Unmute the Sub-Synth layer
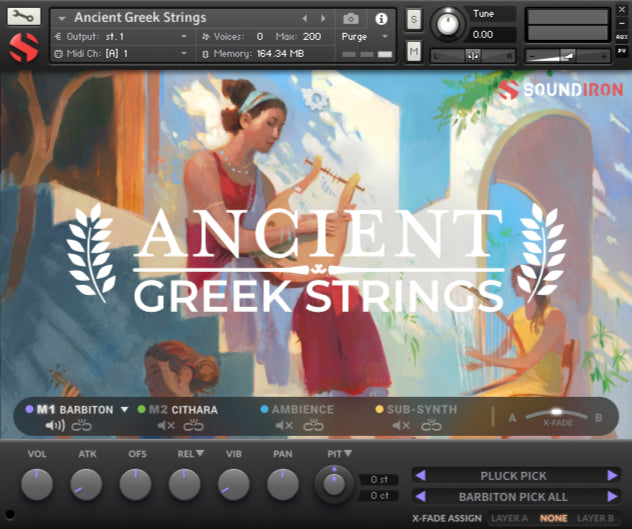The height and width of the screenshot is (529, 632). 401,426
